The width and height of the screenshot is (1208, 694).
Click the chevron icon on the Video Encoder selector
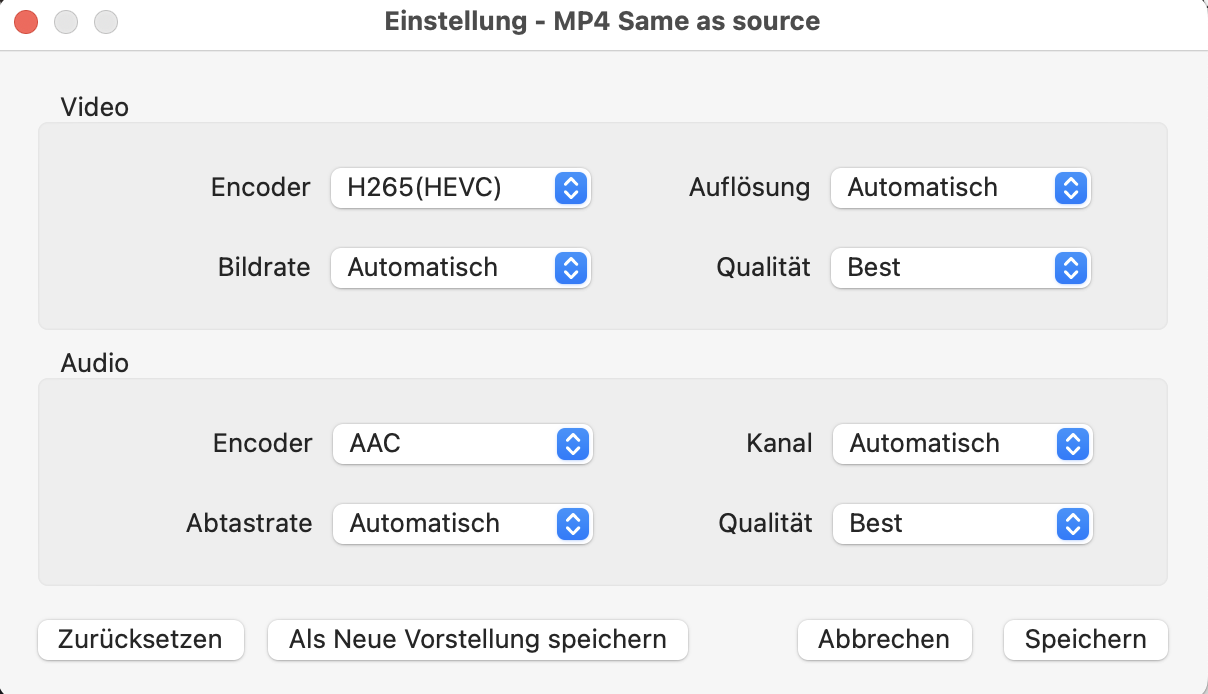tap(570, 188)
